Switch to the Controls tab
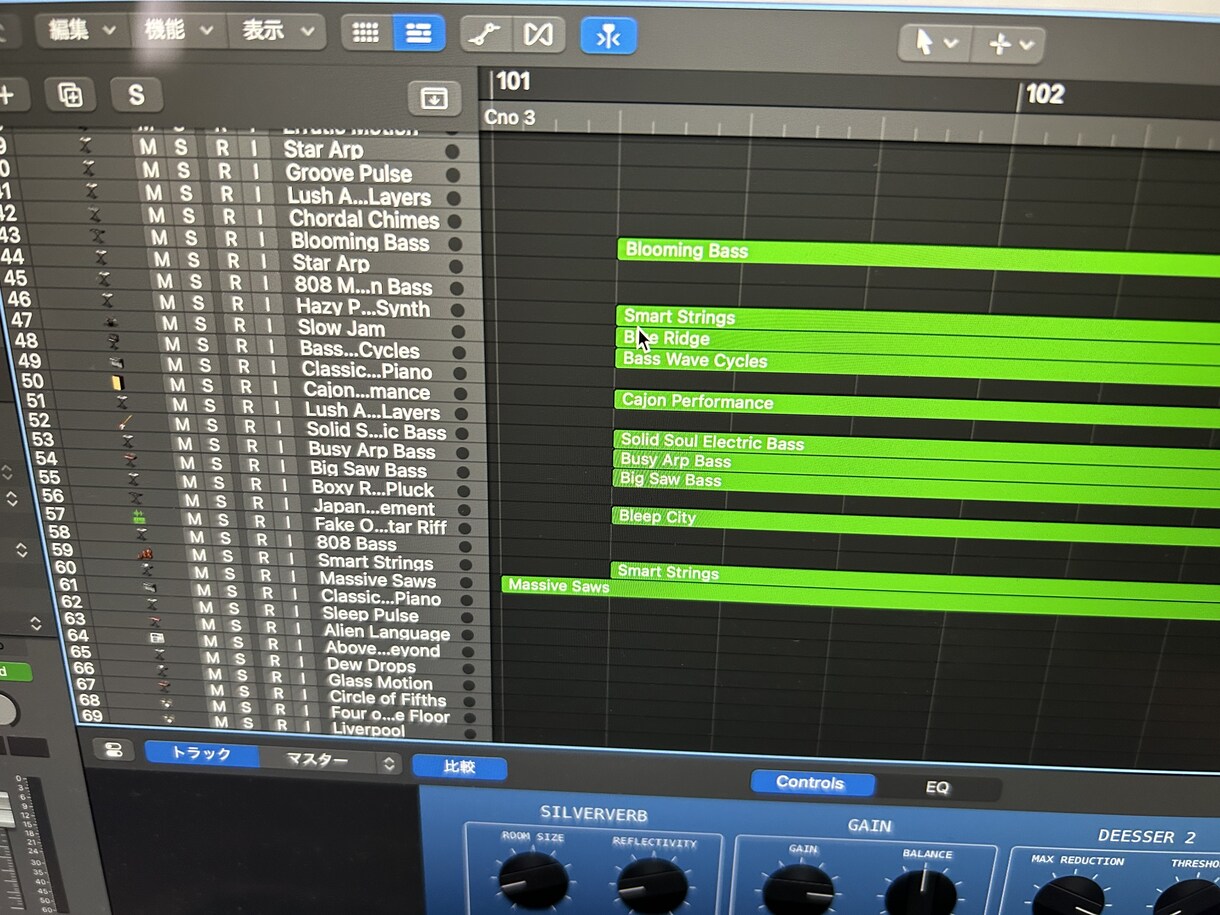This screenshot has height=915, width=1220. pos(811,783)
